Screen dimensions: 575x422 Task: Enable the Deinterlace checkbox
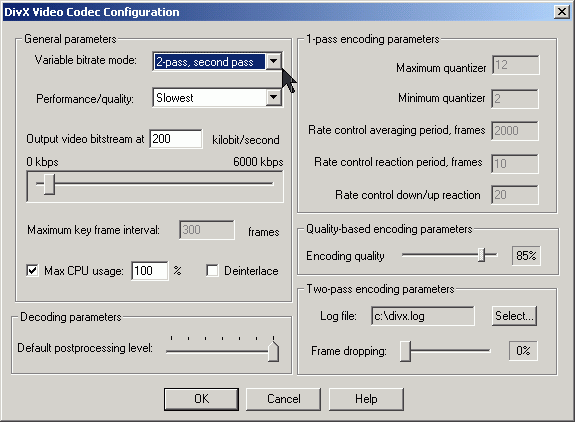pyautogui.click(x=212, y=271)
